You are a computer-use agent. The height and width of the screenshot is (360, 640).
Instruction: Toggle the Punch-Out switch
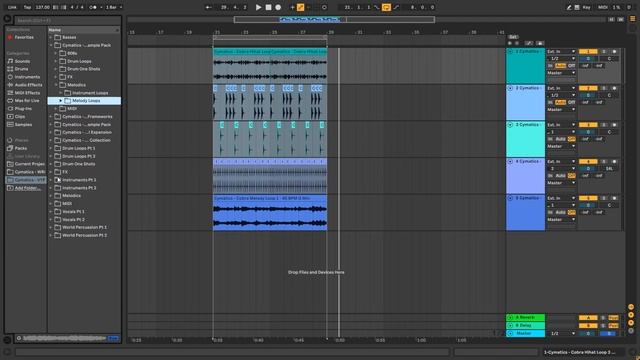pos(396,7)
